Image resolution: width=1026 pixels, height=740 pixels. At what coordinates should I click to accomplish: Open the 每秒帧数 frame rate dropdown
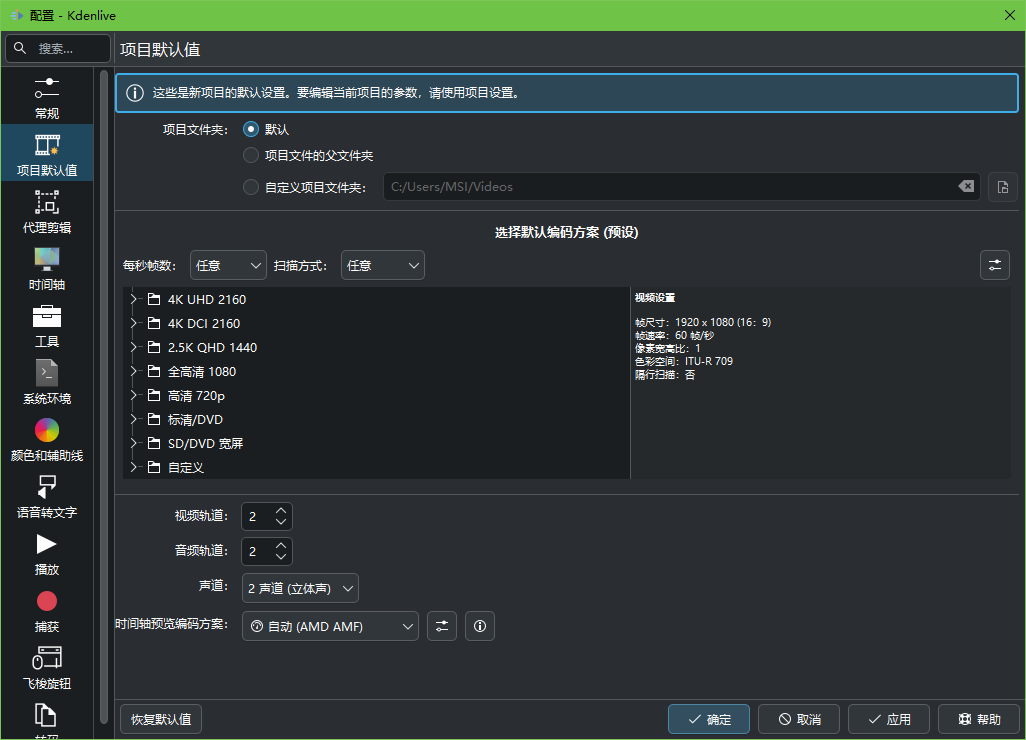click(228, 264)
